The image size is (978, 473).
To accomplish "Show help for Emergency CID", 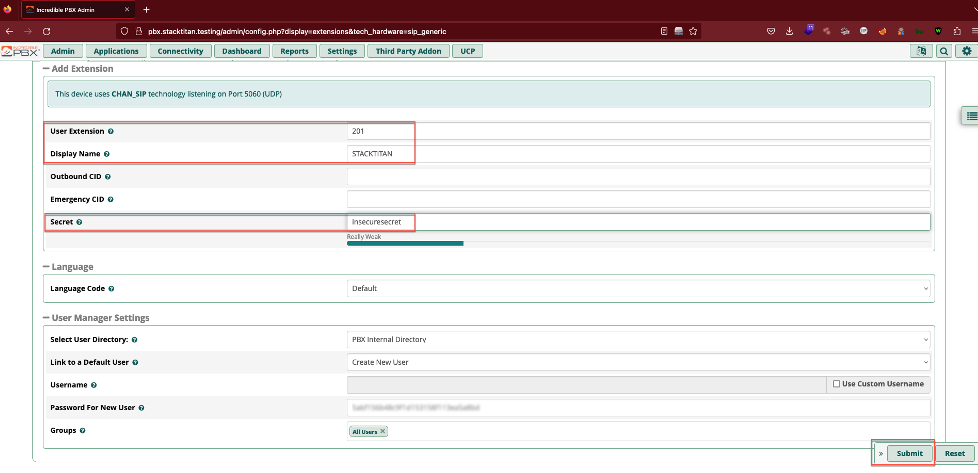I will [111, 200].
